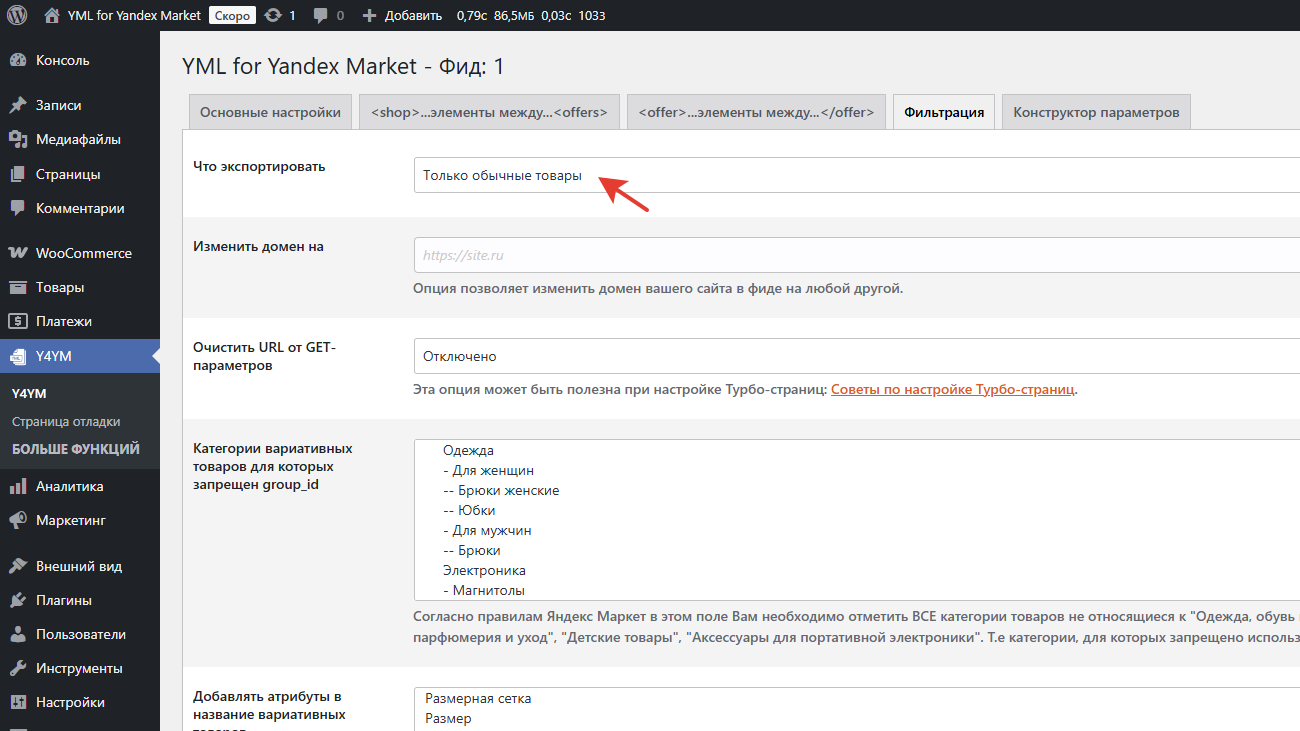Select Юбки in the category list

coord(476,511)
